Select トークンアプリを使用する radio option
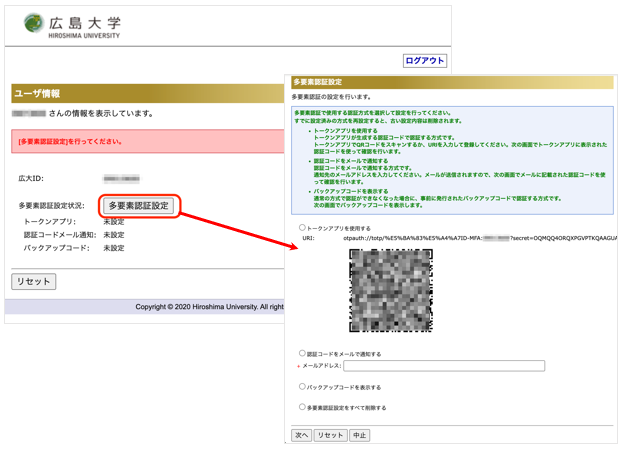The width and height of the screenshot is (627, 455). click(302, 228)
